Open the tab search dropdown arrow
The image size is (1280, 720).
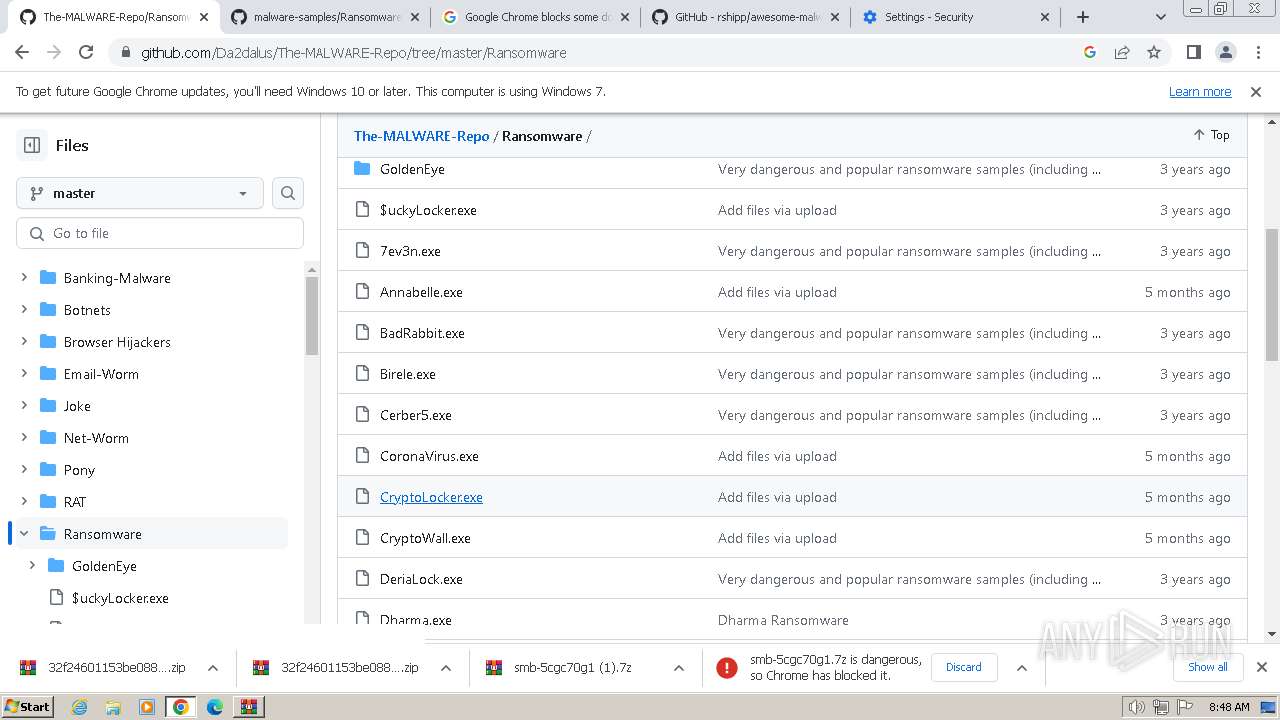tap(1161, 17)
